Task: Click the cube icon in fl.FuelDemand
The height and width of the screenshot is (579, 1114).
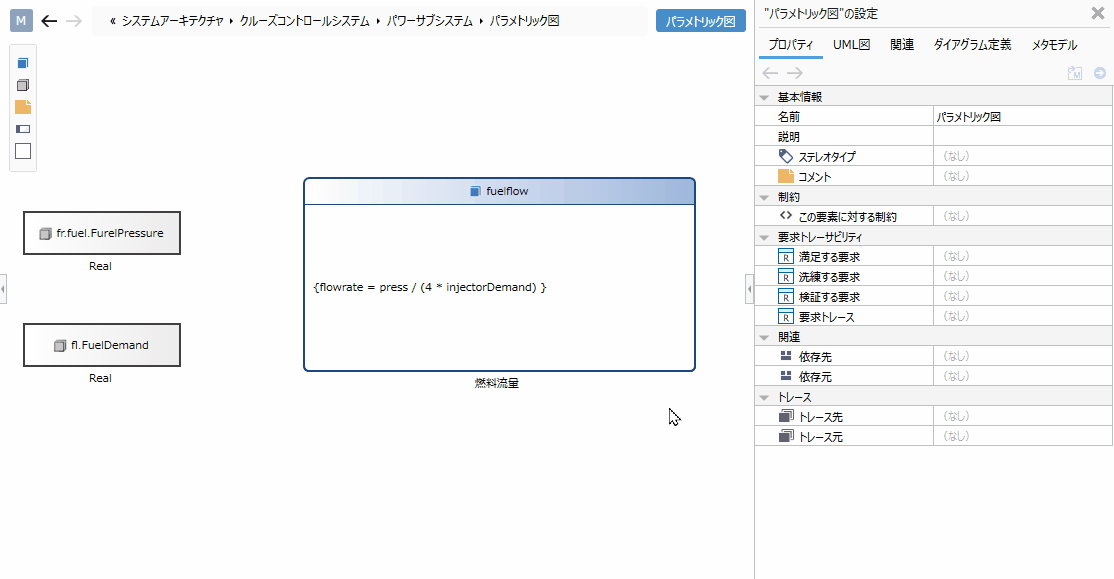Action: 60,346
